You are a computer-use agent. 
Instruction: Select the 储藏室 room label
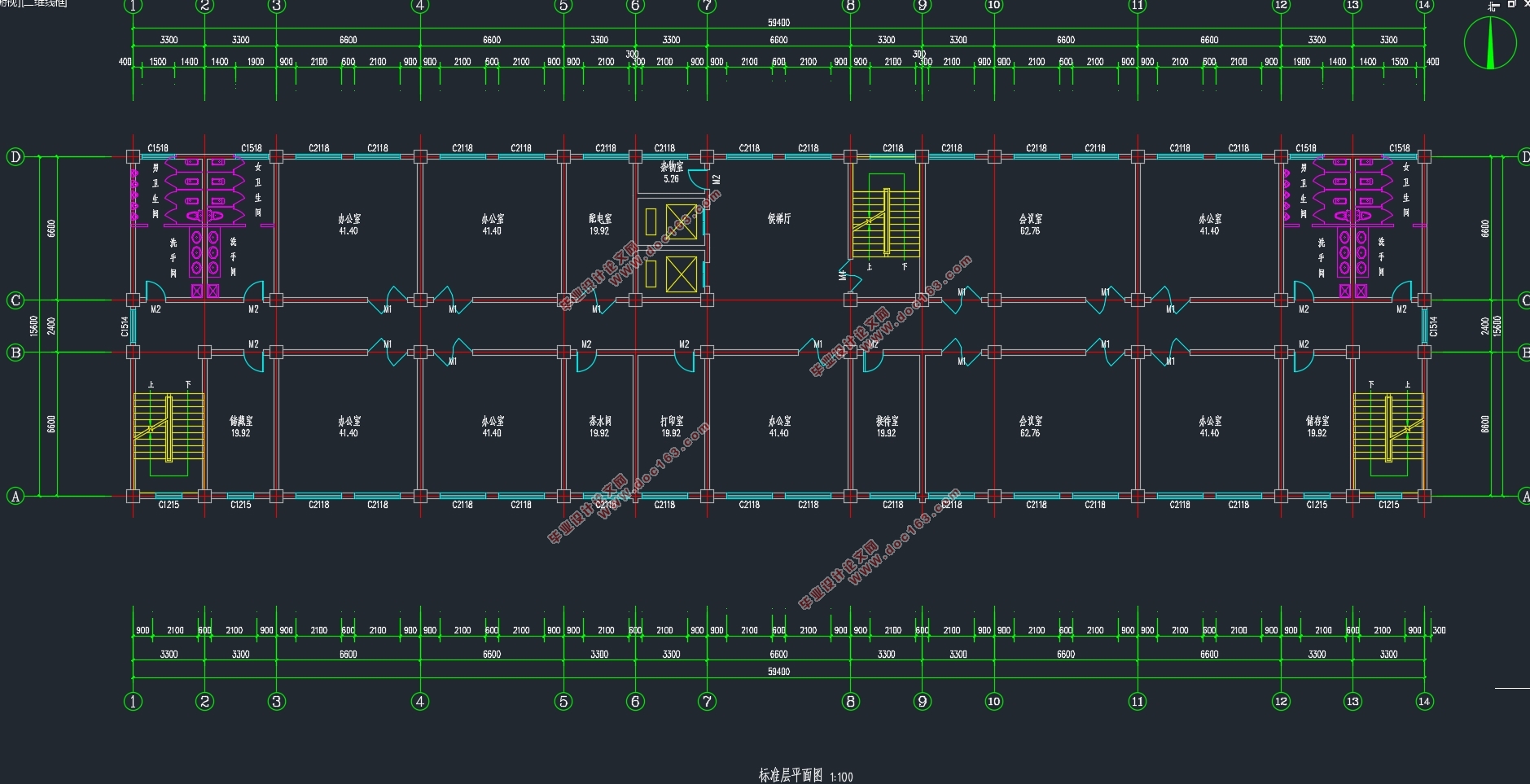[241, 421]
